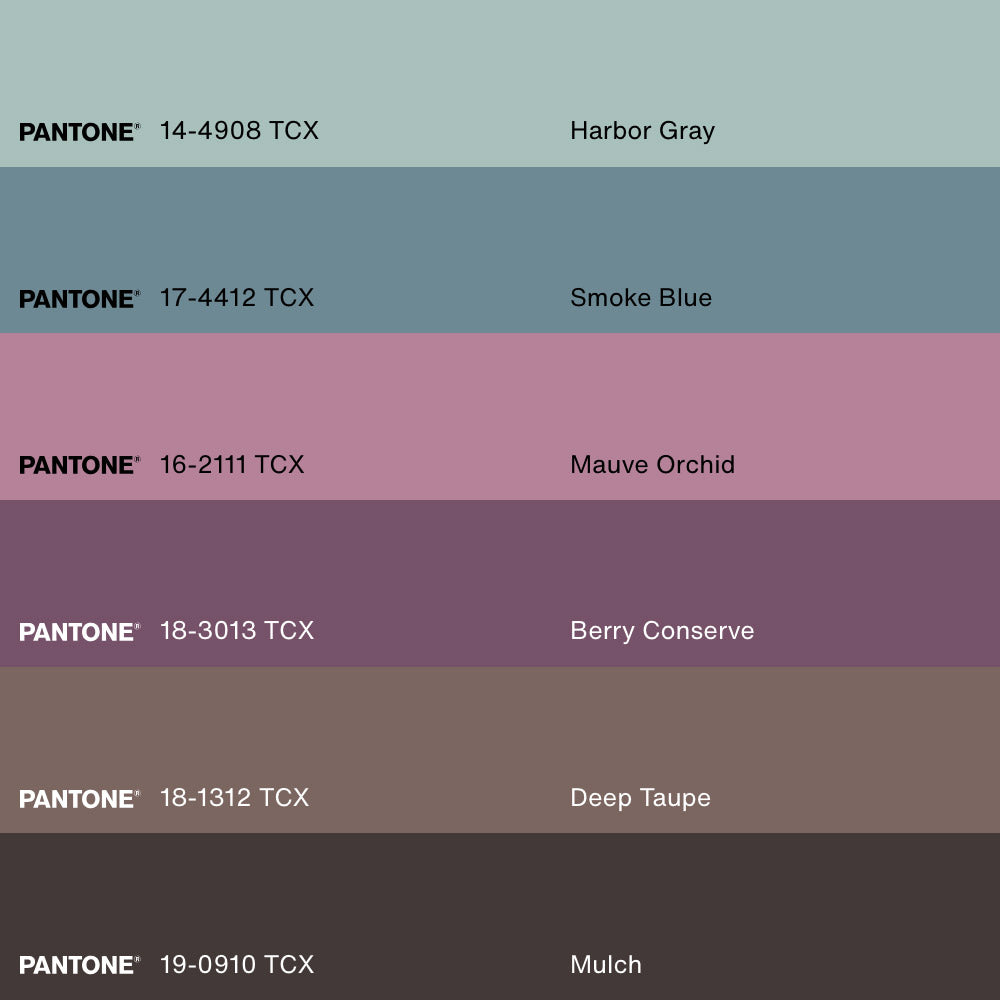Click the 'Mulch' name label
The height and width of the screenshot is (1000, 1000).
pyautogui.click(x=606, y=965)
